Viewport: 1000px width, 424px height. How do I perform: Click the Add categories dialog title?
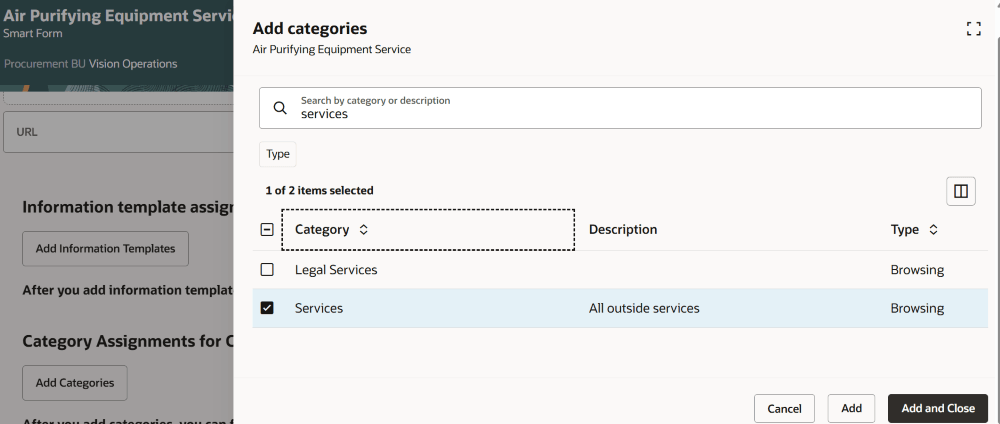pyautogui.click(x=310, y=28)
